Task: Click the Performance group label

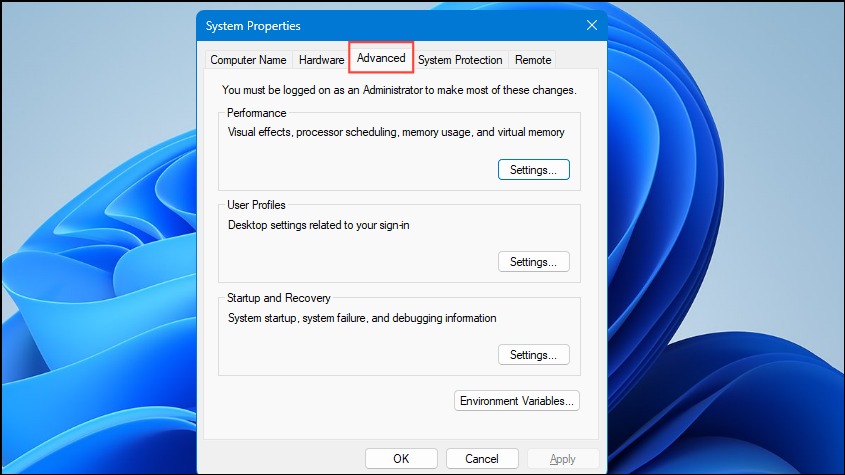Action: point(257,113)
